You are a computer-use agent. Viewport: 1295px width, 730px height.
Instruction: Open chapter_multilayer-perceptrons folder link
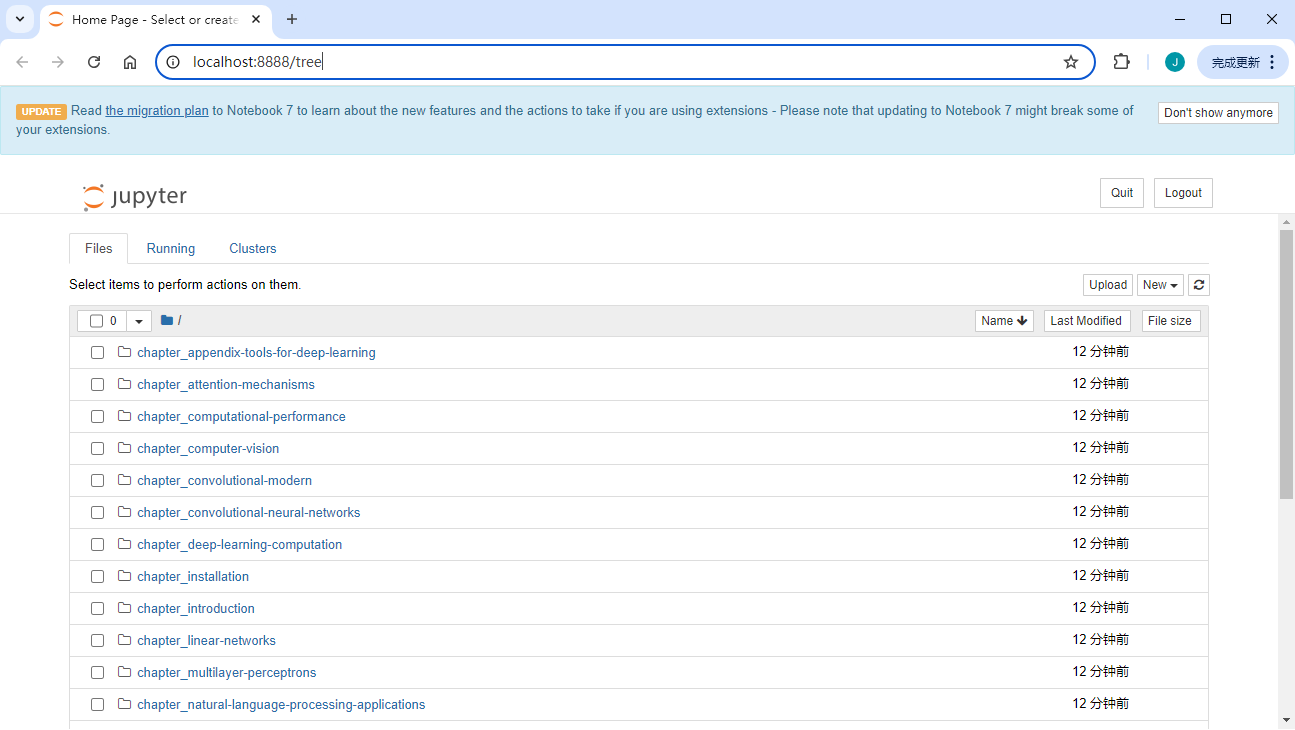coord(227,672)
